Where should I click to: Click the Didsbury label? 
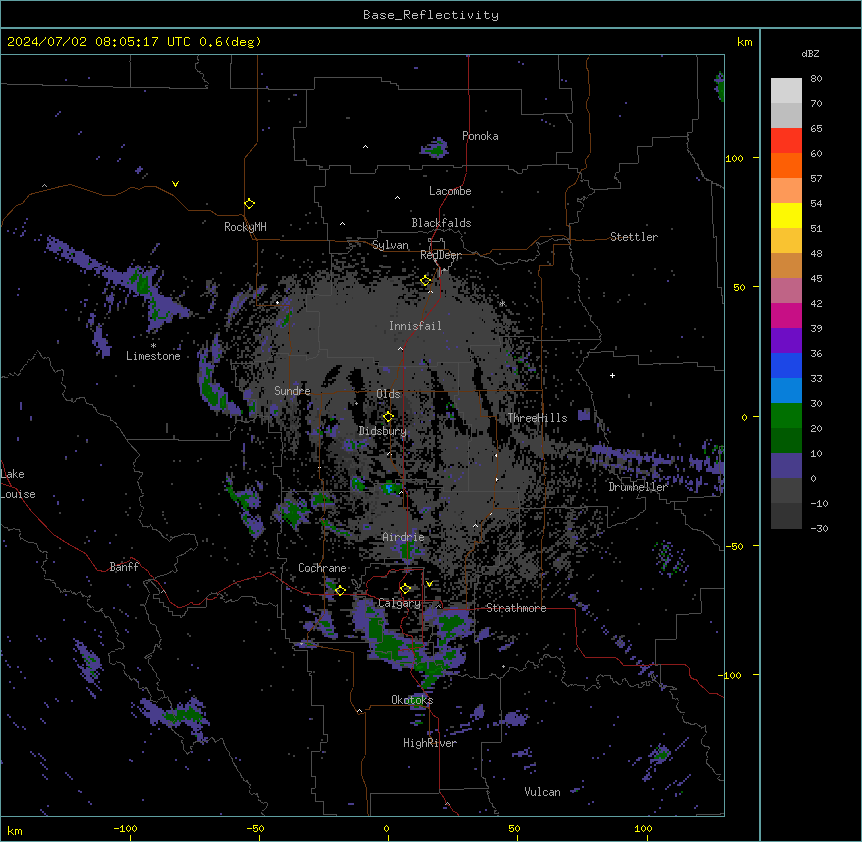coord(382,431)
